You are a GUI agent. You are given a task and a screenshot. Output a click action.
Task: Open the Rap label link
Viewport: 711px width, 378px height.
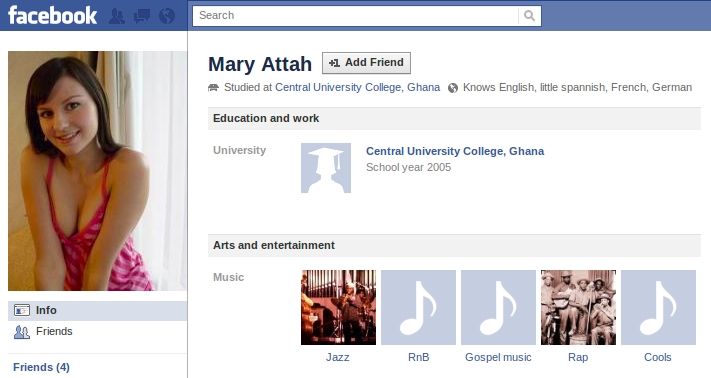tap(578, 357)
